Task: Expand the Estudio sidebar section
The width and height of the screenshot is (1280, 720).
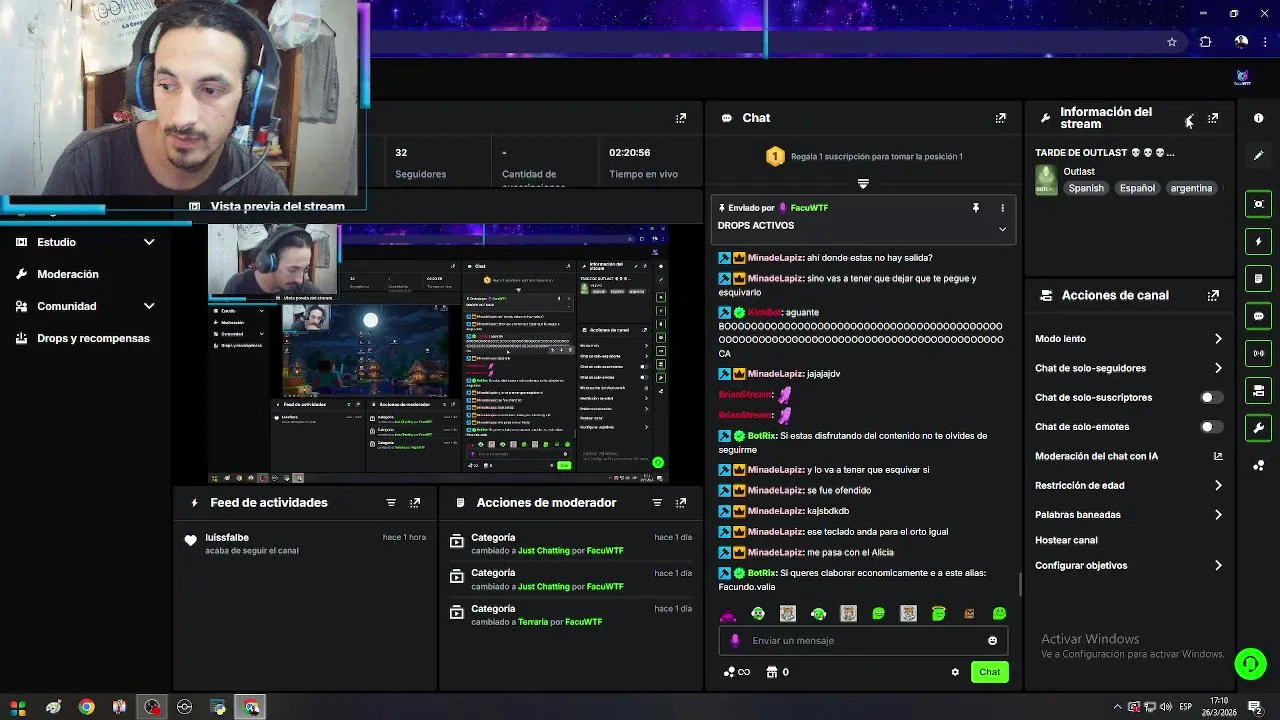Action: pyautogui.click(x=149, y=242)
